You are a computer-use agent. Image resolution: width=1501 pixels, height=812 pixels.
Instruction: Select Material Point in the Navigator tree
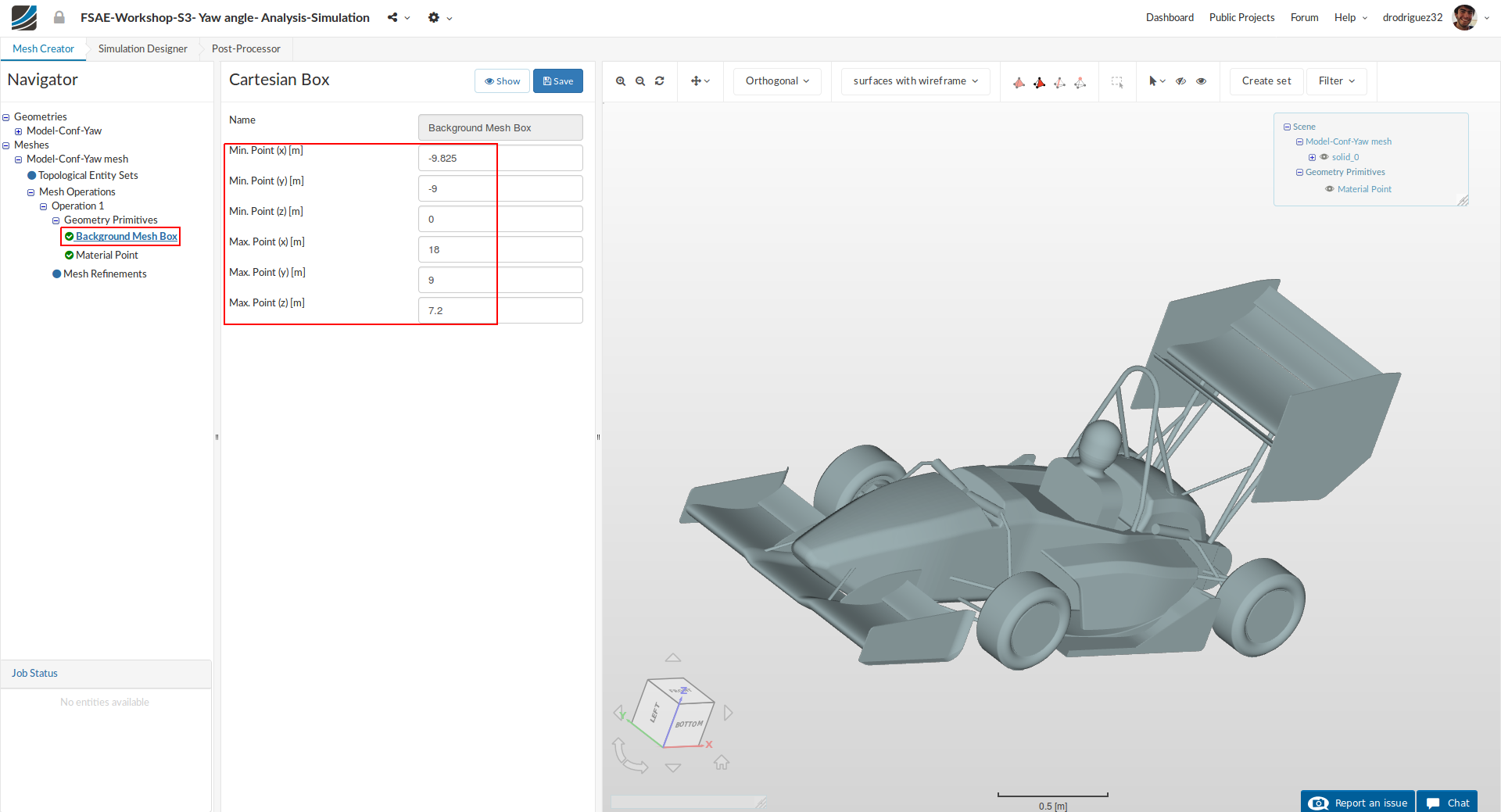pyautogui.click(x=106, y=255)
